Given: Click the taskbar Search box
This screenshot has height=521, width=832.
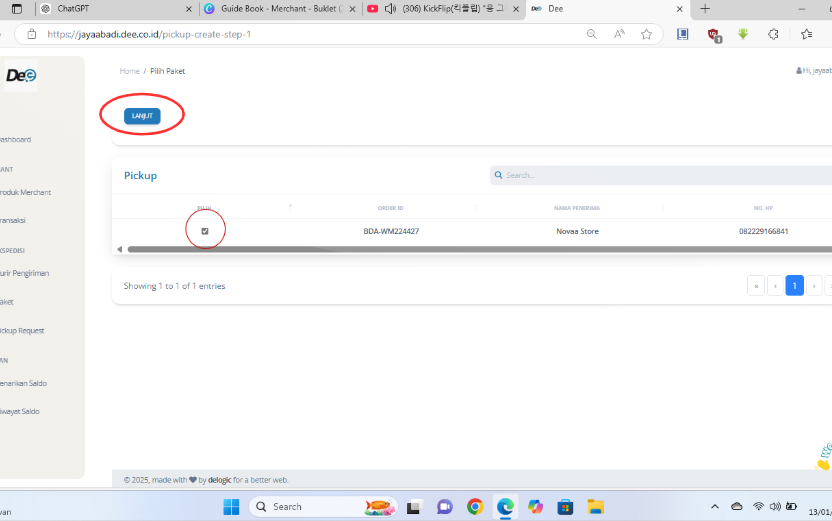Looking at the screenshot, I should [323, 507].
